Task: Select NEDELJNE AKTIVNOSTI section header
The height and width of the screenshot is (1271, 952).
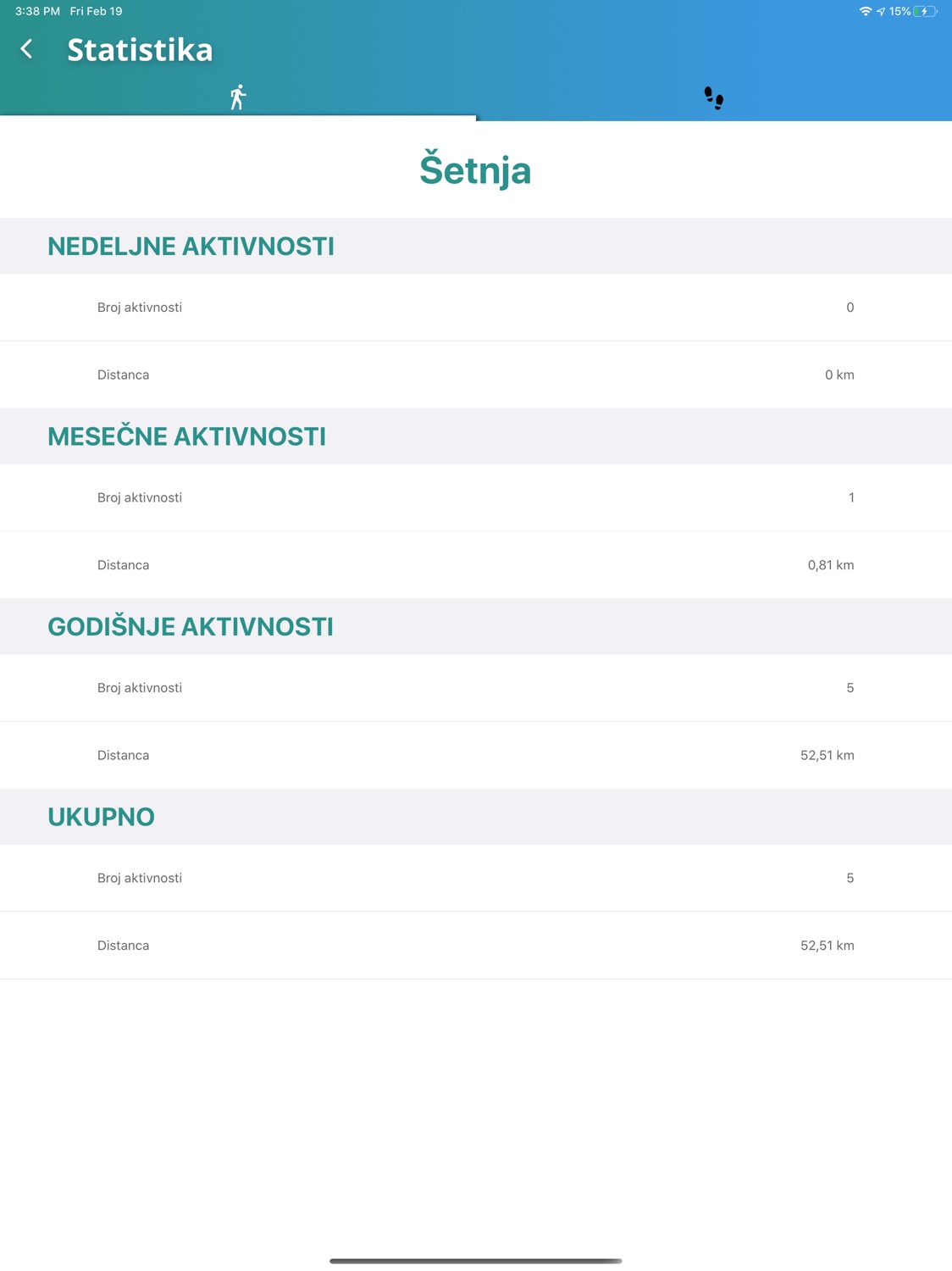Action: pos(476,246)
